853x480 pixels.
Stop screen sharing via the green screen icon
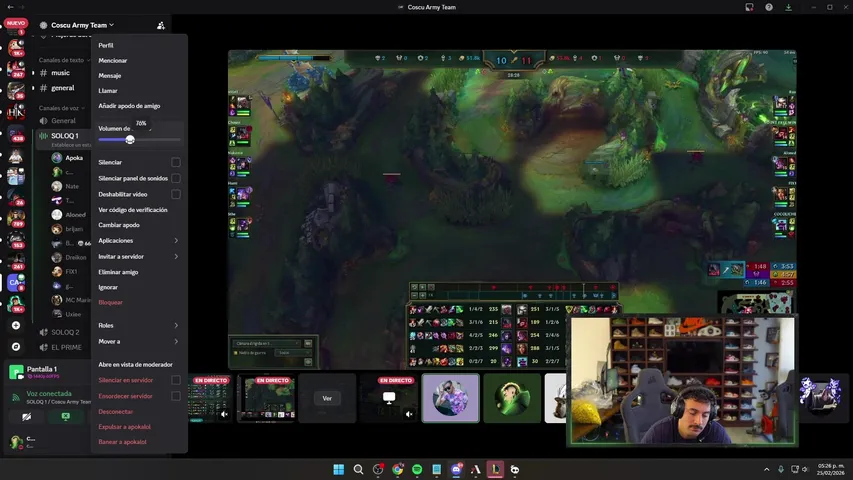(65, 417)
